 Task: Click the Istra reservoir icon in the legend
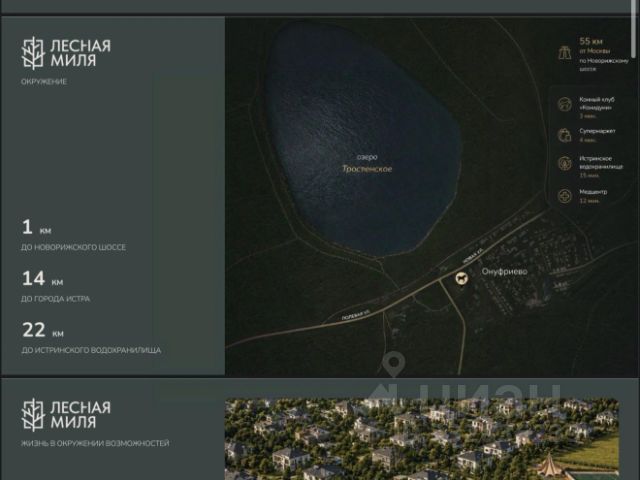tap(565, 163)
